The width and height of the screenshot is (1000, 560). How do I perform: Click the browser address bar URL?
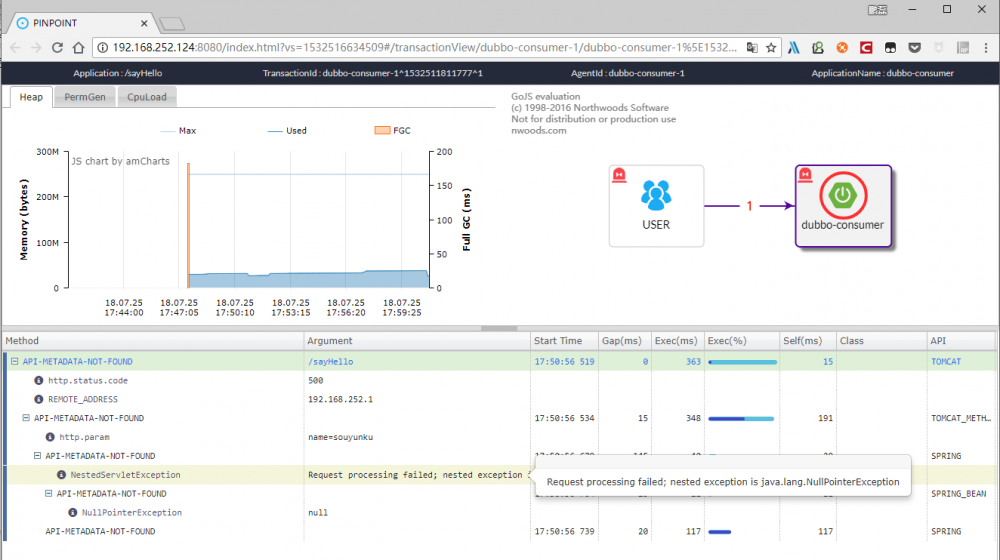pyautogui.click(x=424, y=47)
